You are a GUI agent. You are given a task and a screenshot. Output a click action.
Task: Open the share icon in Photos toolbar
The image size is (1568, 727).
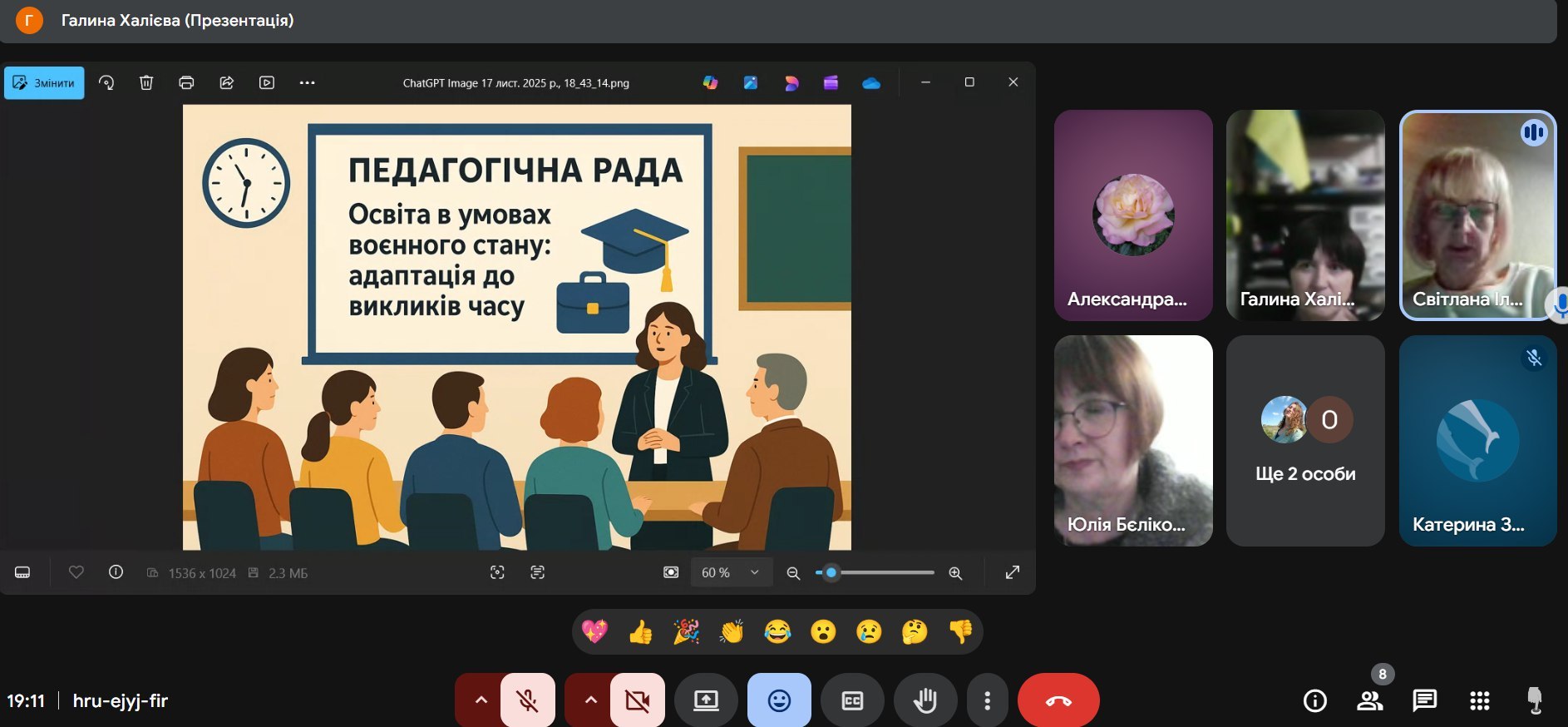click(226, 82)
